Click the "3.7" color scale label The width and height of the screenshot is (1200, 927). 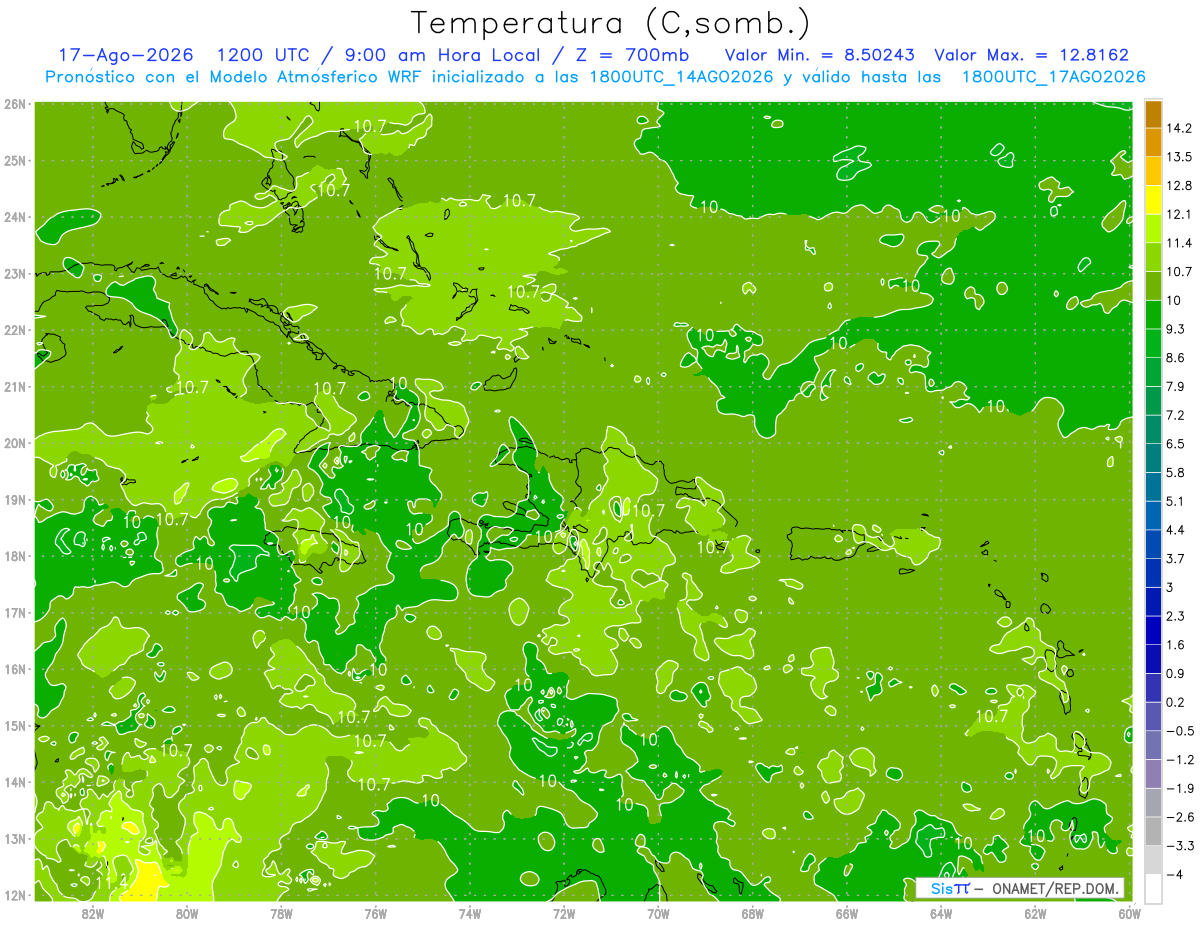1176,558
